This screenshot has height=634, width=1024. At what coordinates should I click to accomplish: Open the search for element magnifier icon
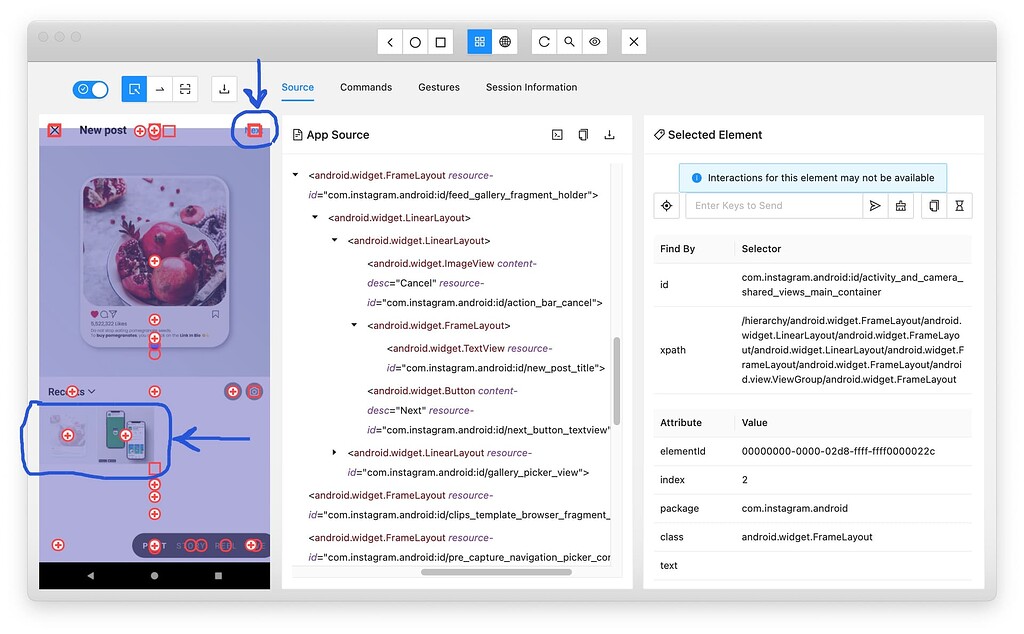[569, 41]
